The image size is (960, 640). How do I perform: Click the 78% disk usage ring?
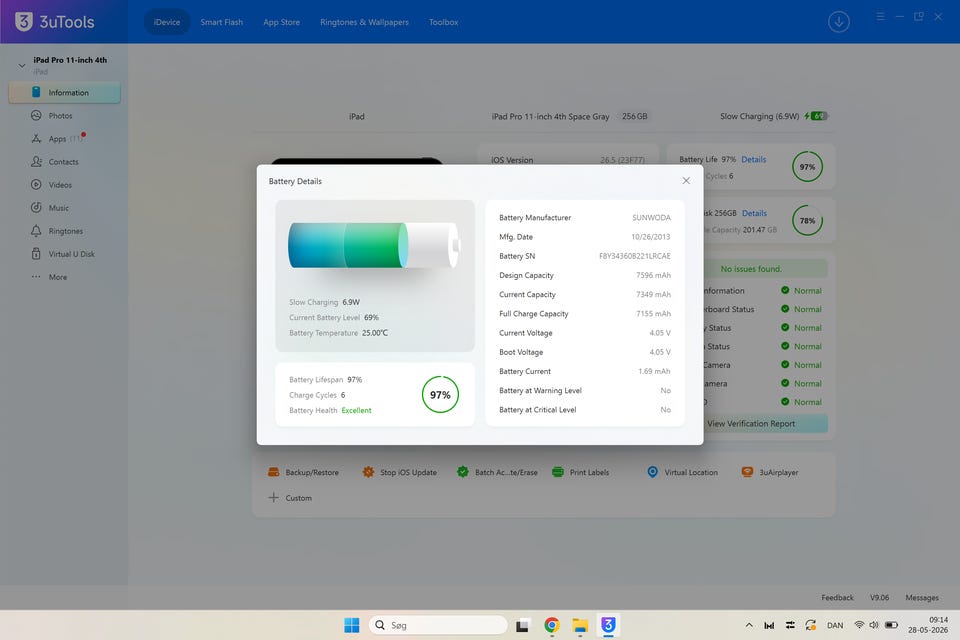click(807, 220)
